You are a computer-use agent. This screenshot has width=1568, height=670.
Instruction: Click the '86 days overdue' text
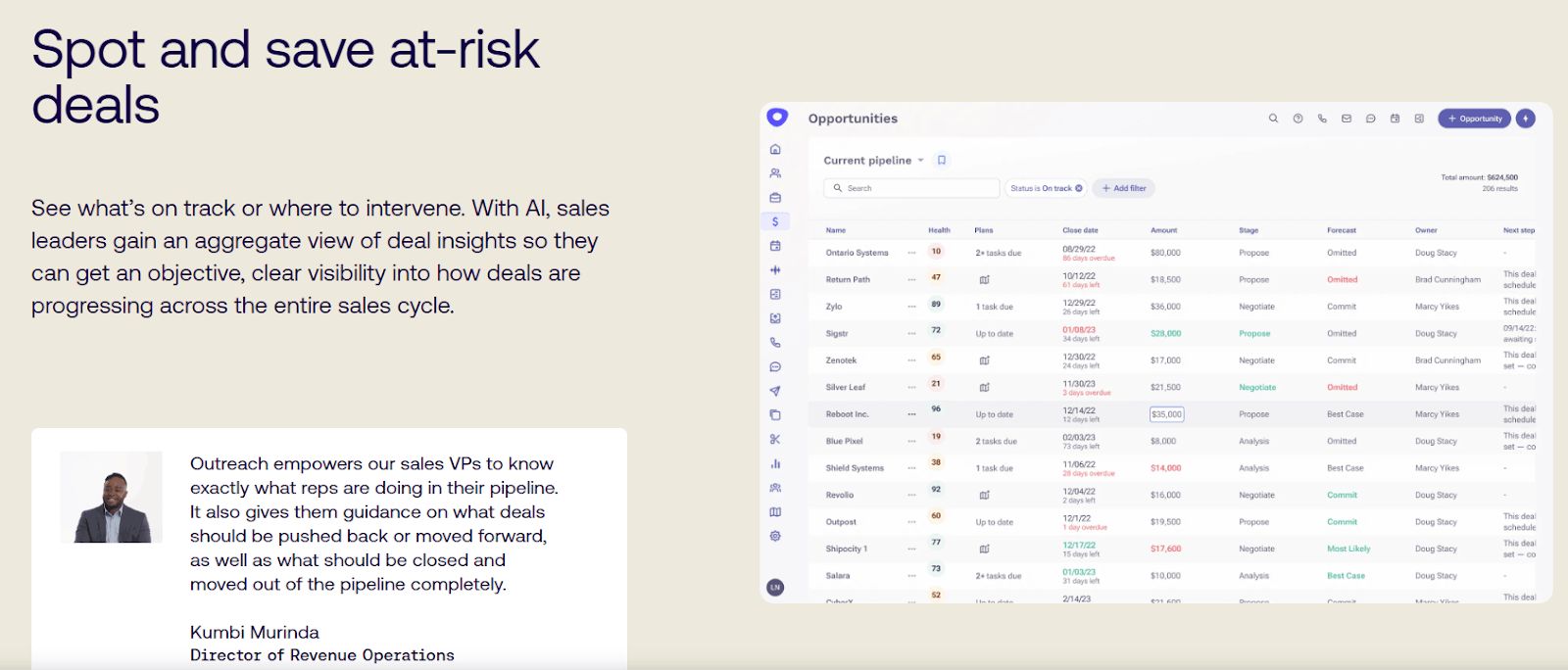[x=1089, y=259]
